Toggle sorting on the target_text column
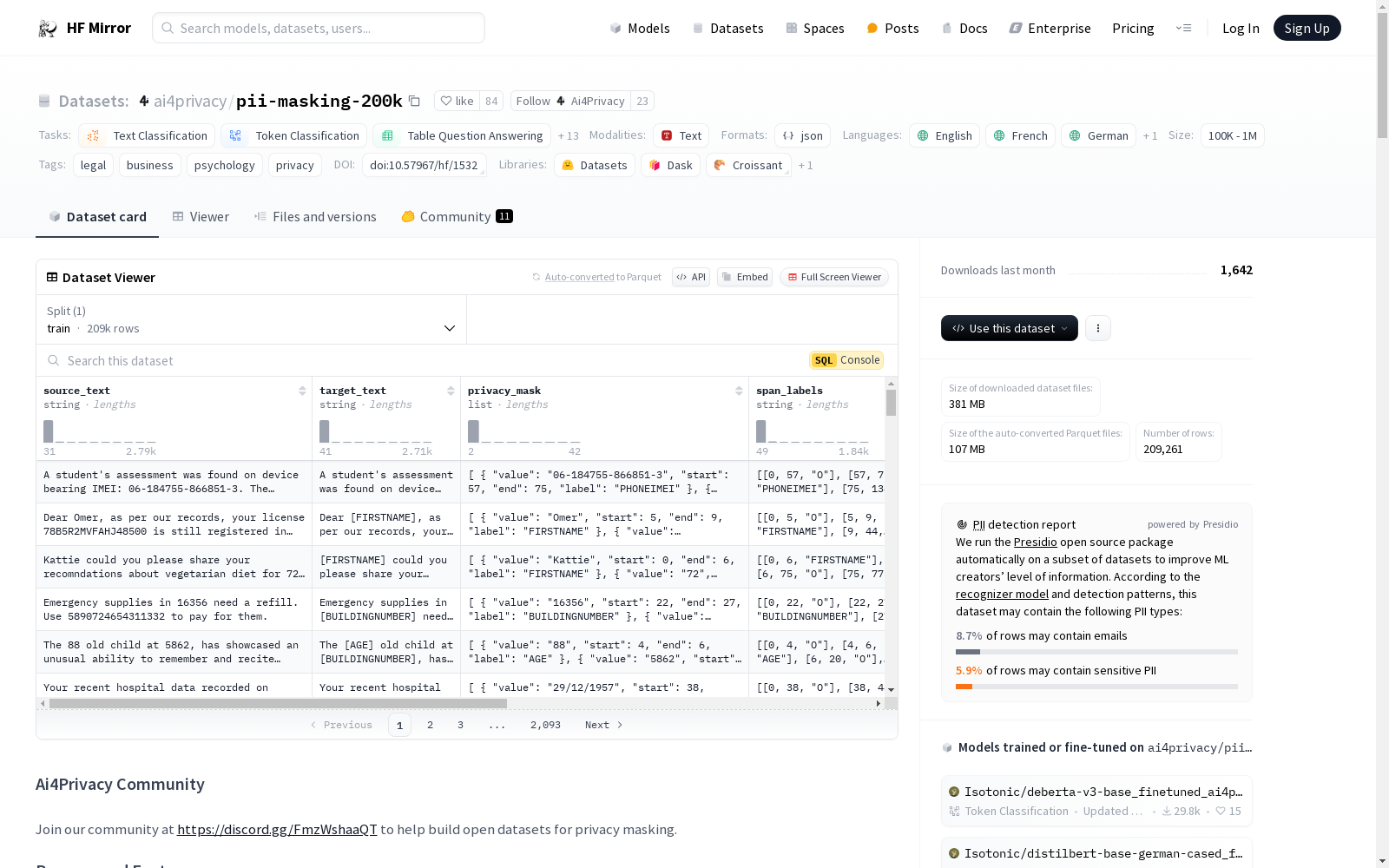 coord(451,390)
